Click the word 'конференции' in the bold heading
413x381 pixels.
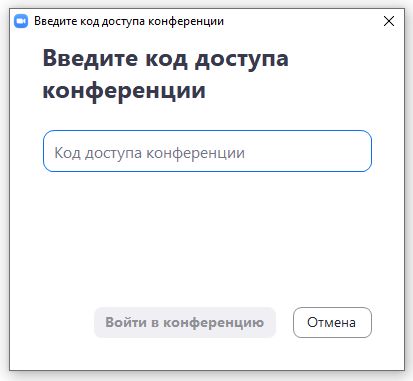(x=124, y=91)
